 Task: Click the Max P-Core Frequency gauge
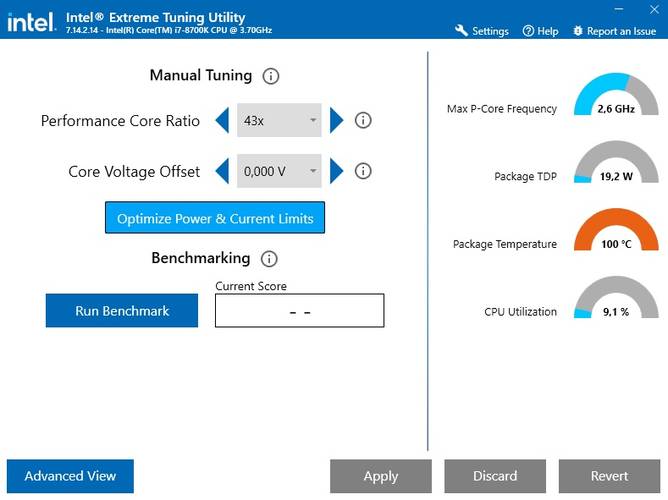tap(616, 95)
